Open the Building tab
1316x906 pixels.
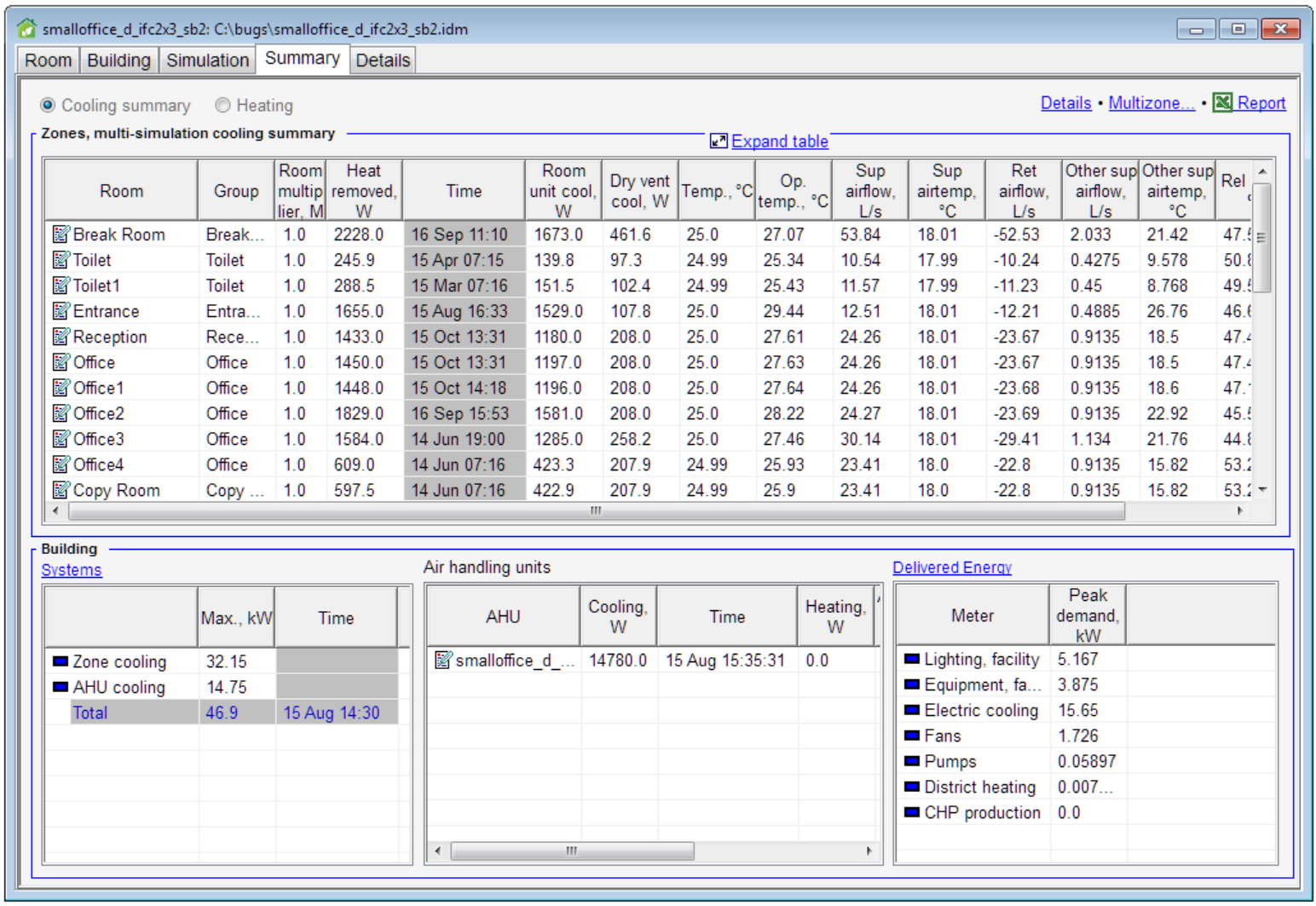[x=118, y=61]
